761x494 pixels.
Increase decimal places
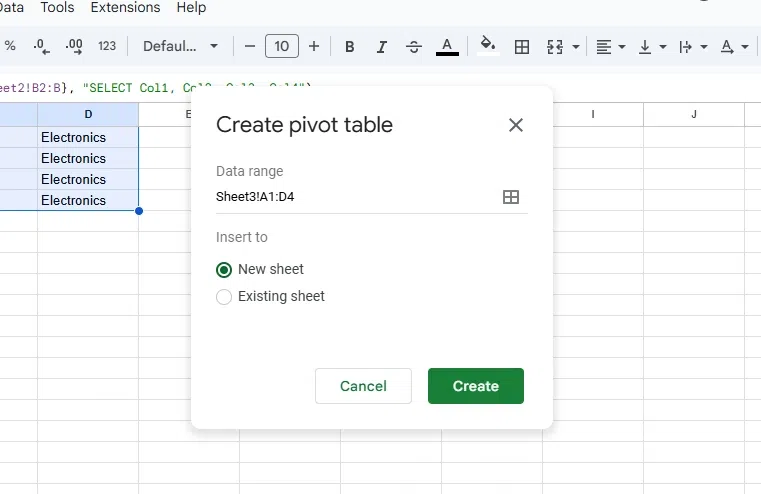point(73,47)
